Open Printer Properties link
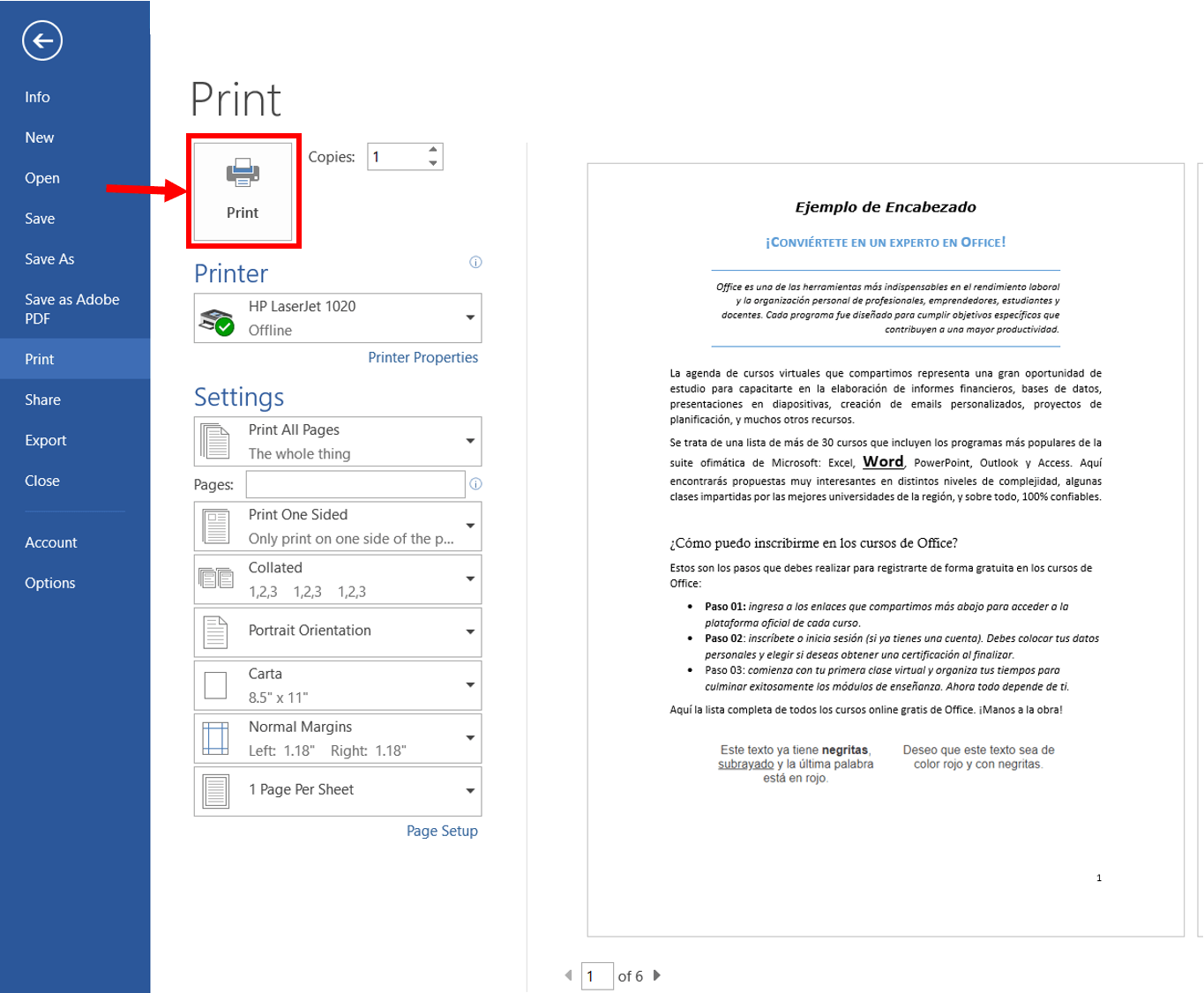Viewport: 1204px width, 993px height. click(x=423, y=357)
